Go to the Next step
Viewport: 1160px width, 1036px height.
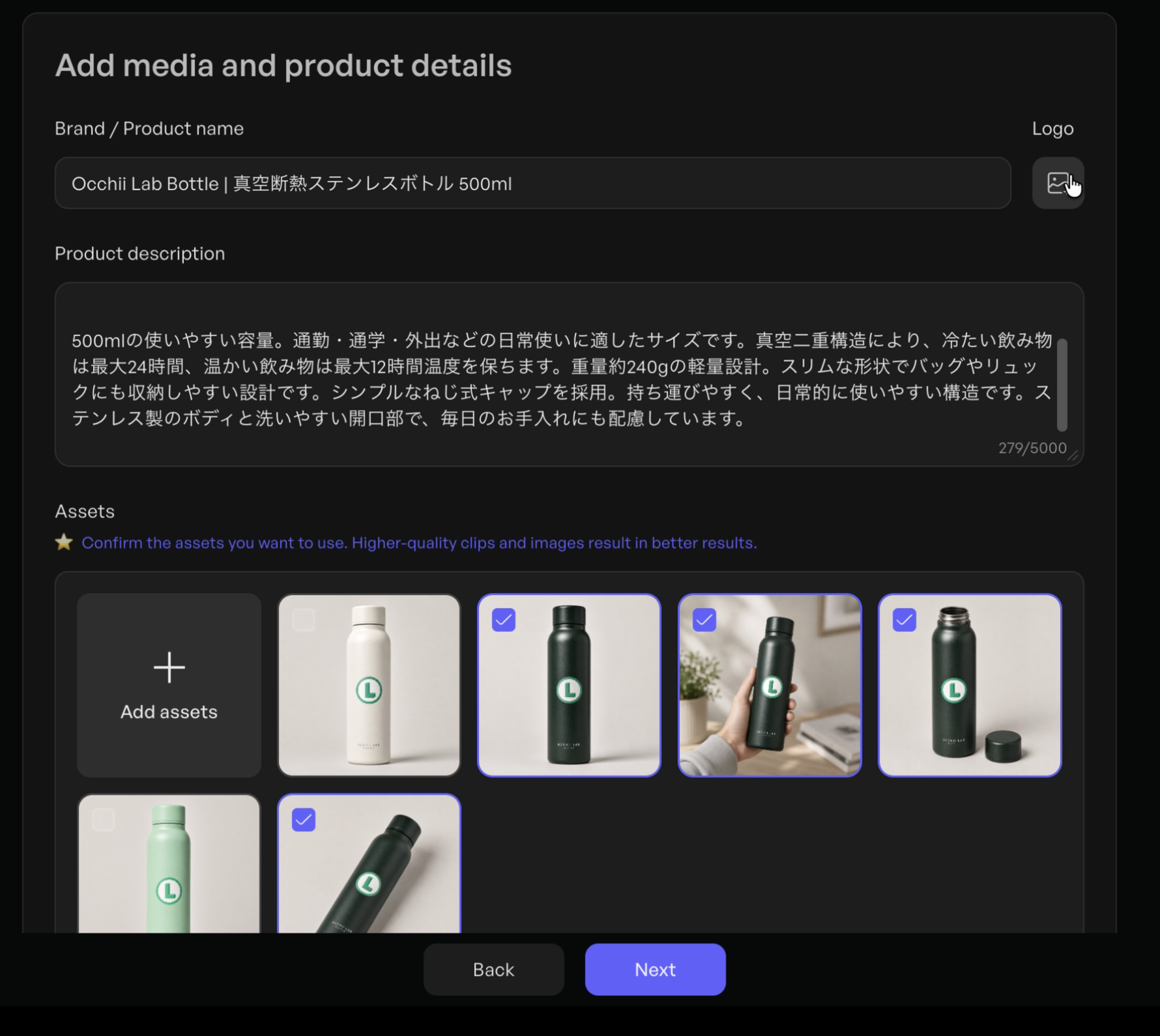(x=655, y=970)
